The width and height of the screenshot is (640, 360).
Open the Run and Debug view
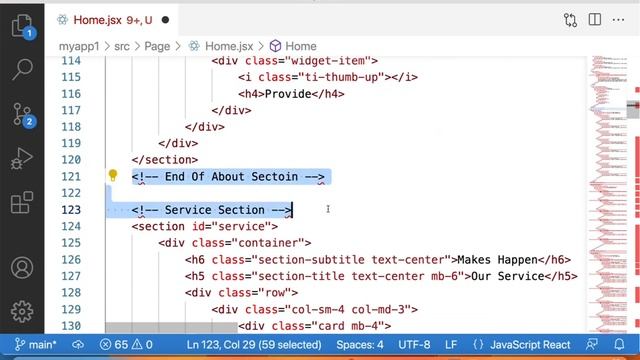[22, 158]
